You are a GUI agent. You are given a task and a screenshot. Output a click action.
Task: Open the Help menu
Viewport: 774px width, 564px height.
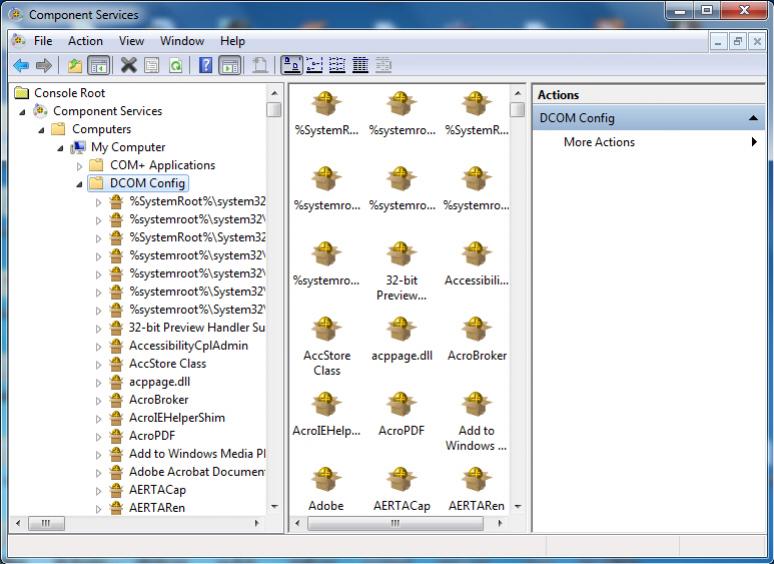click(x=232, y=41)
